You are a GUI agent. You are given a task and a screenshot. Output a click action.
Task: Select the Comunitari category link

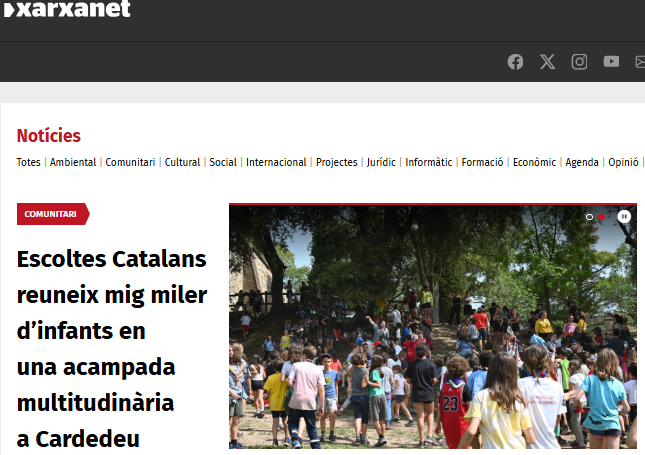tap(130, 162)
